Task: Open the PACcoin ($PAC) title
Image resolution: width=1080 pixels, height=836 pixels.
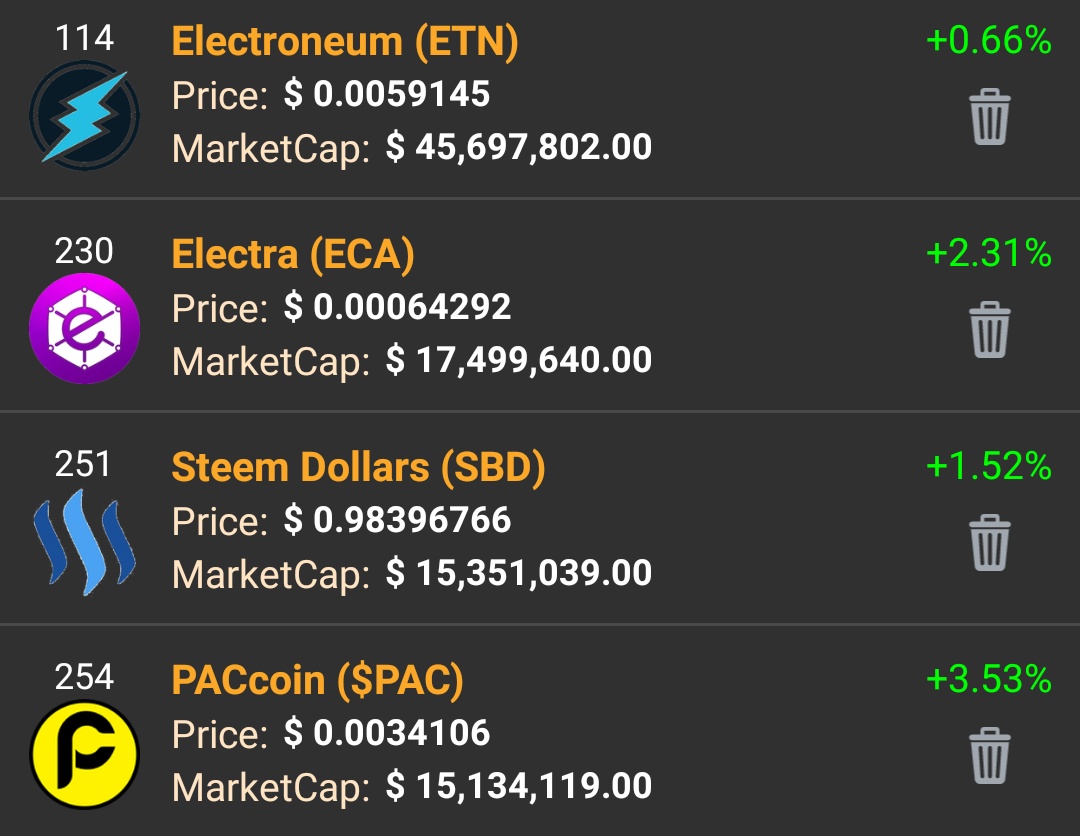Action: tap(318, 680)
